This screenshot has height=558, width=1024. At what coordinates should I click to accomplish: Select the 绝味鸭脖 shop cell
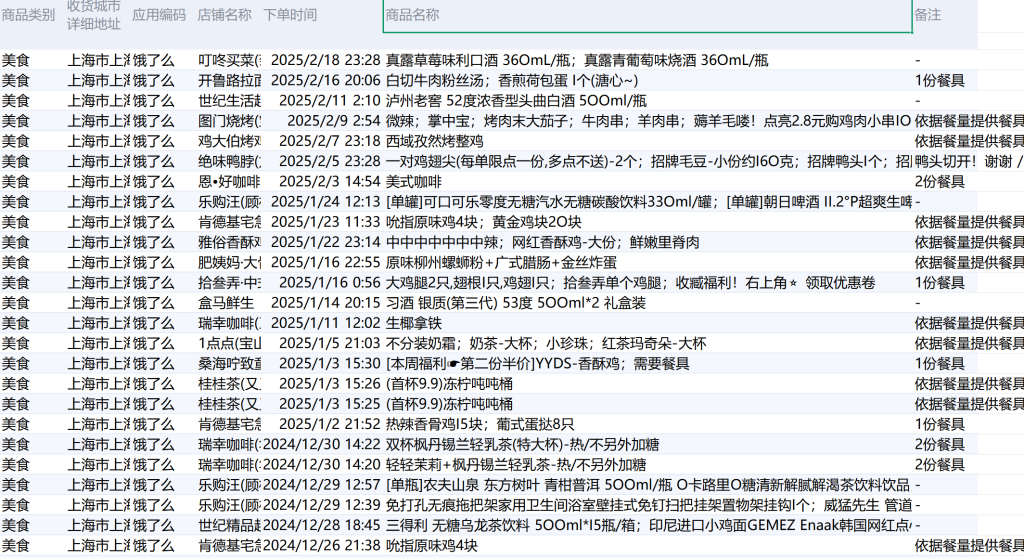click(229, 161)
